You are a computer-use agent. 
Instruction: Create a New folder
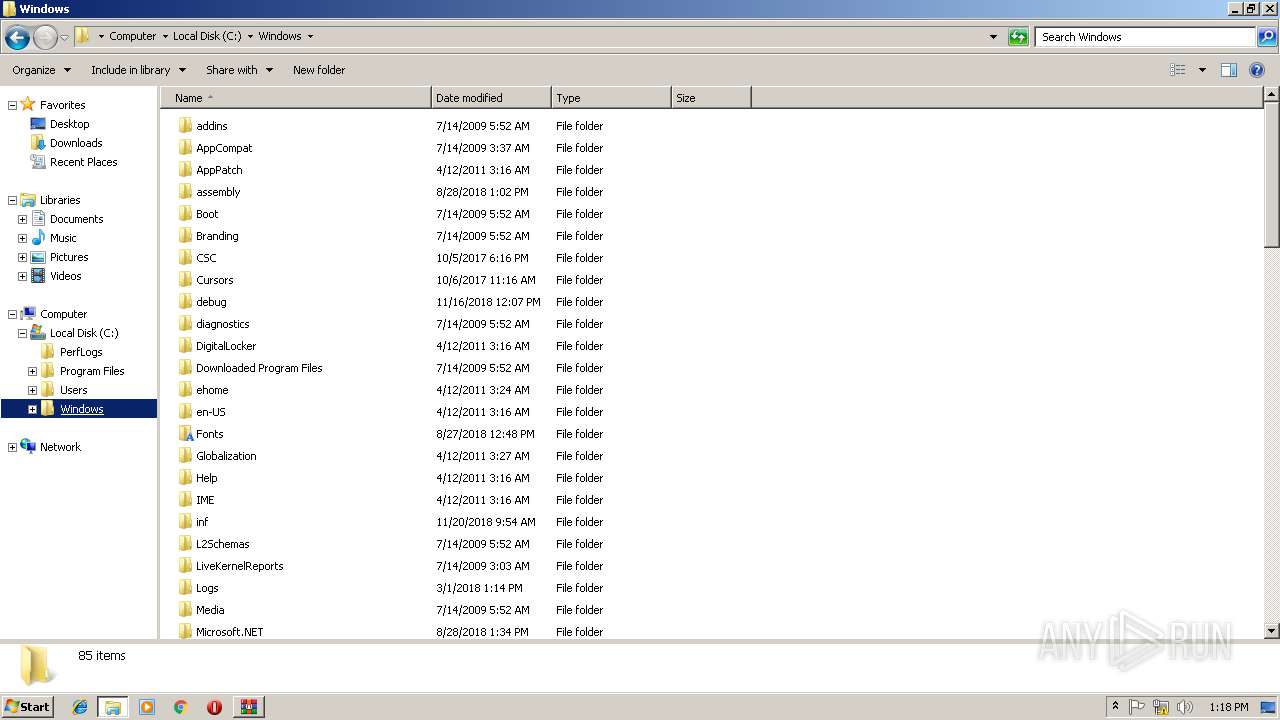(319, 70)
